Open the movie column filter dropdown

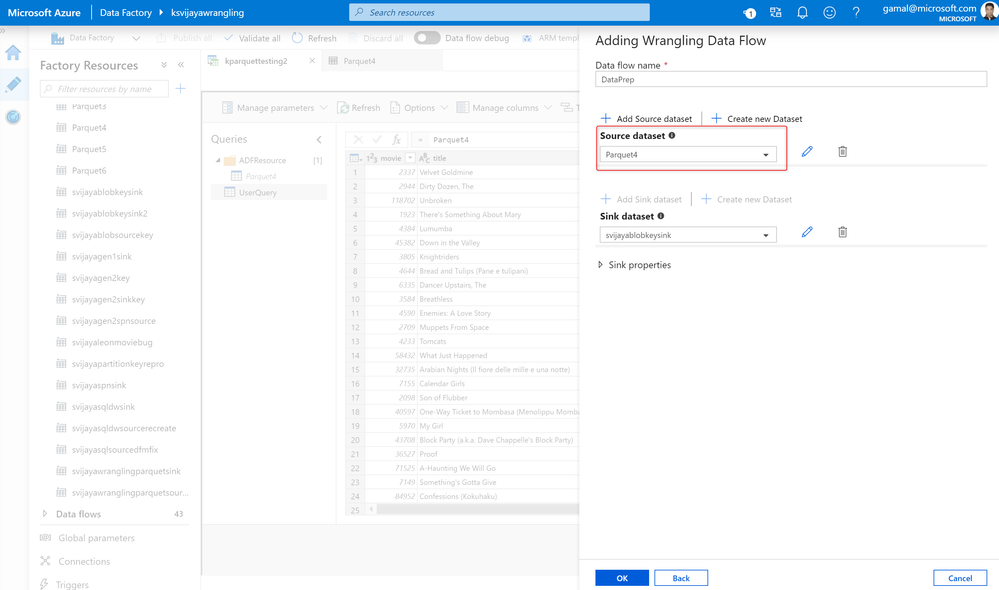(410, 158)
